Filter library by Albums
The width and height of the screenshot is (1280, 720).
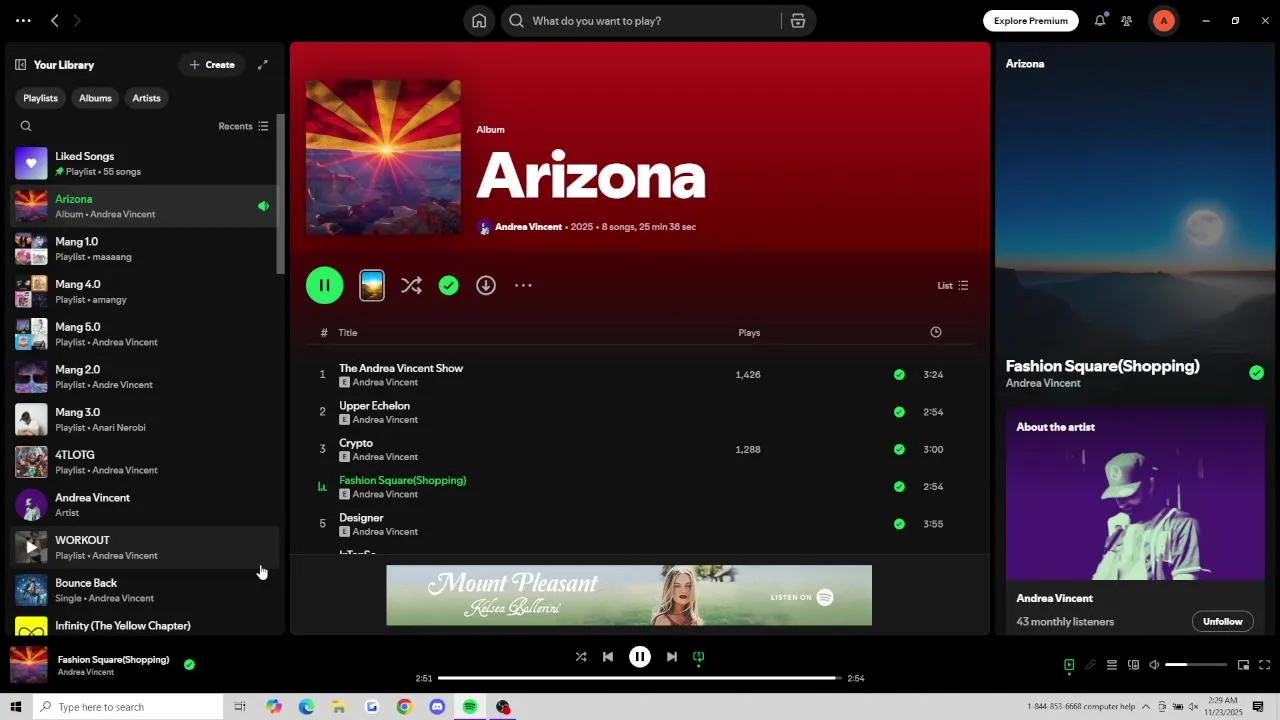click(95, 98)
